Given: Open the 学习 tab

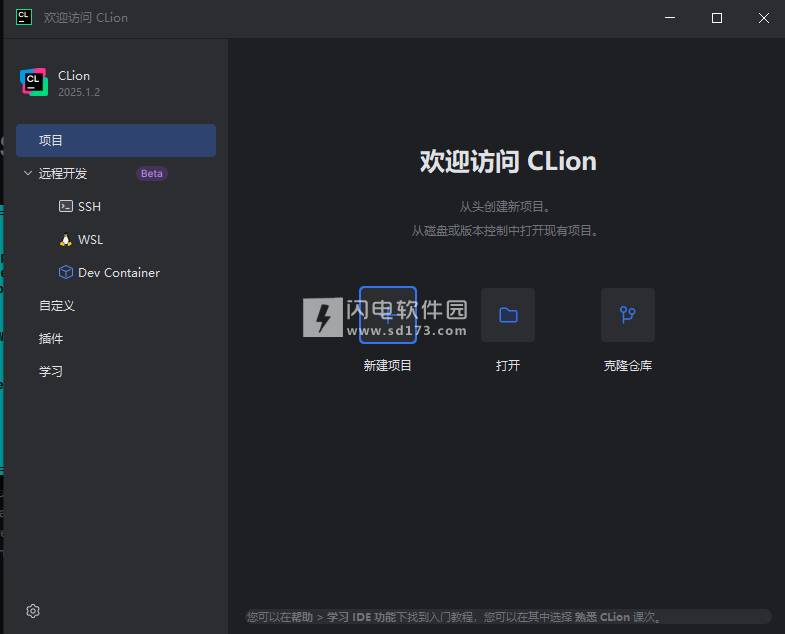Looking at the screenshot, I should click(x=51, y=372).
